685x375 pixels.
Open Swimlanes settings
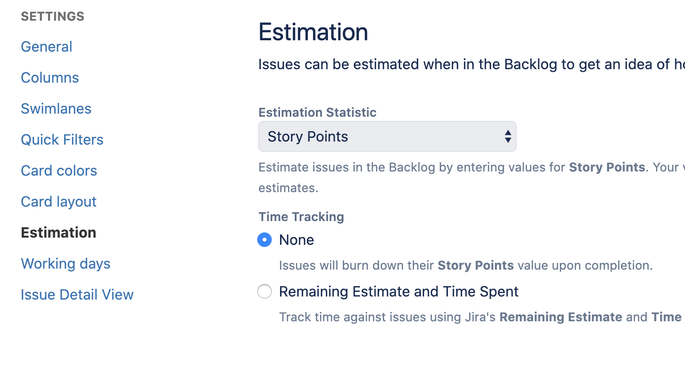pyautogui.click(x=56, y=109)
